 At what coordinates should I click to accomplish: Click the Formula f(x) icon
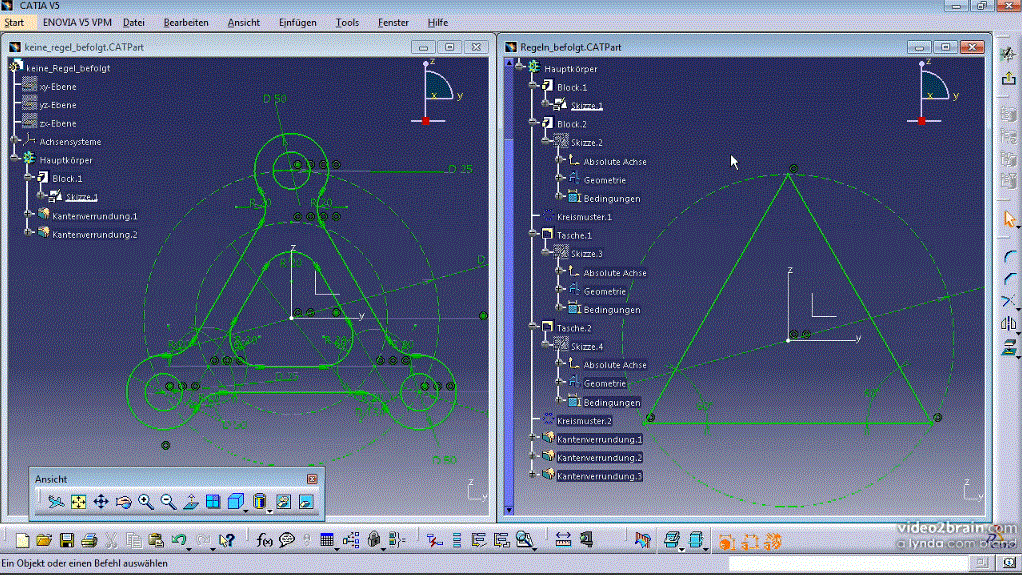point(265,540)
